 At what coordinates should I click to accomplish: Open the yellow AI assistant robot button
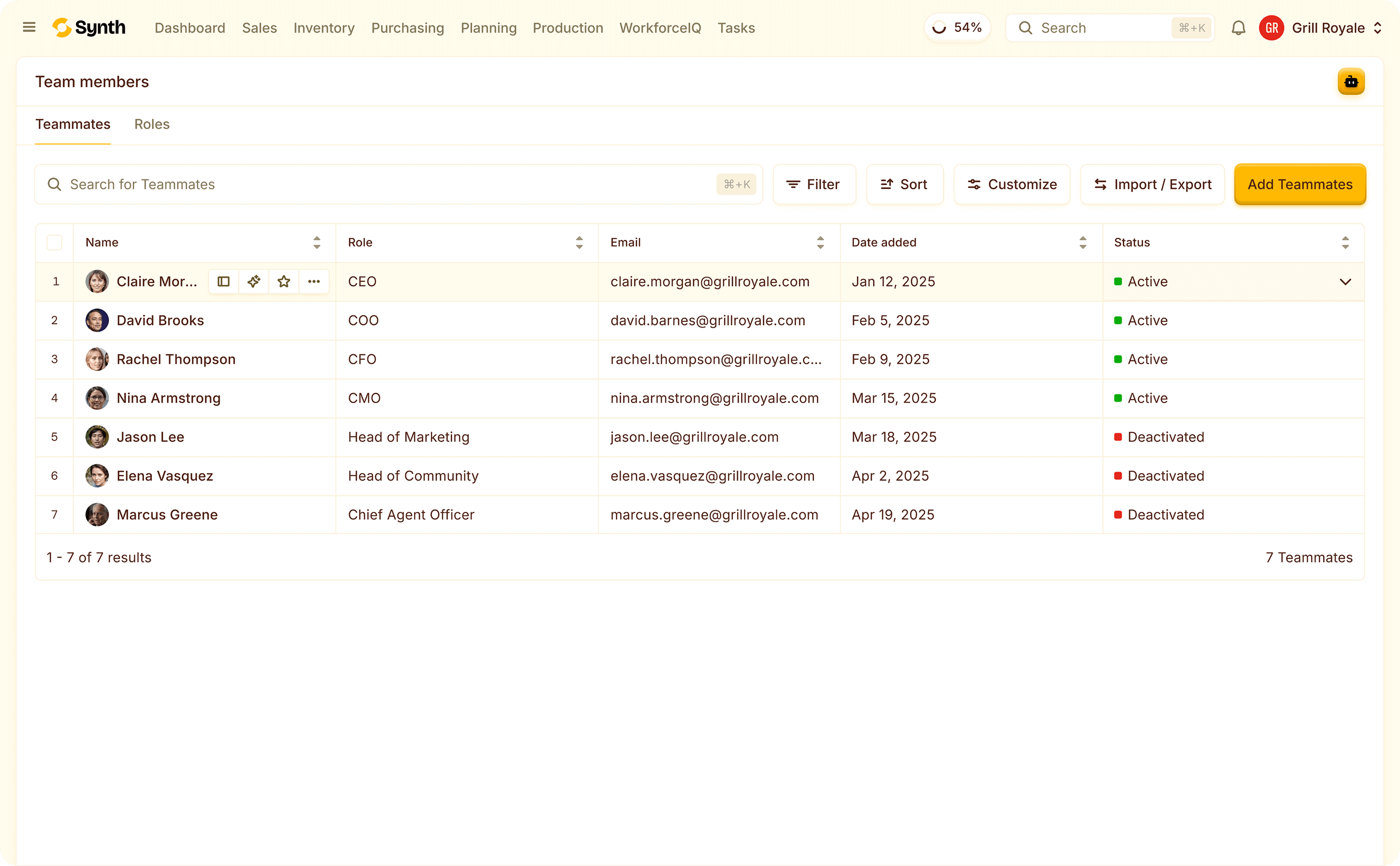point(1351,82)
